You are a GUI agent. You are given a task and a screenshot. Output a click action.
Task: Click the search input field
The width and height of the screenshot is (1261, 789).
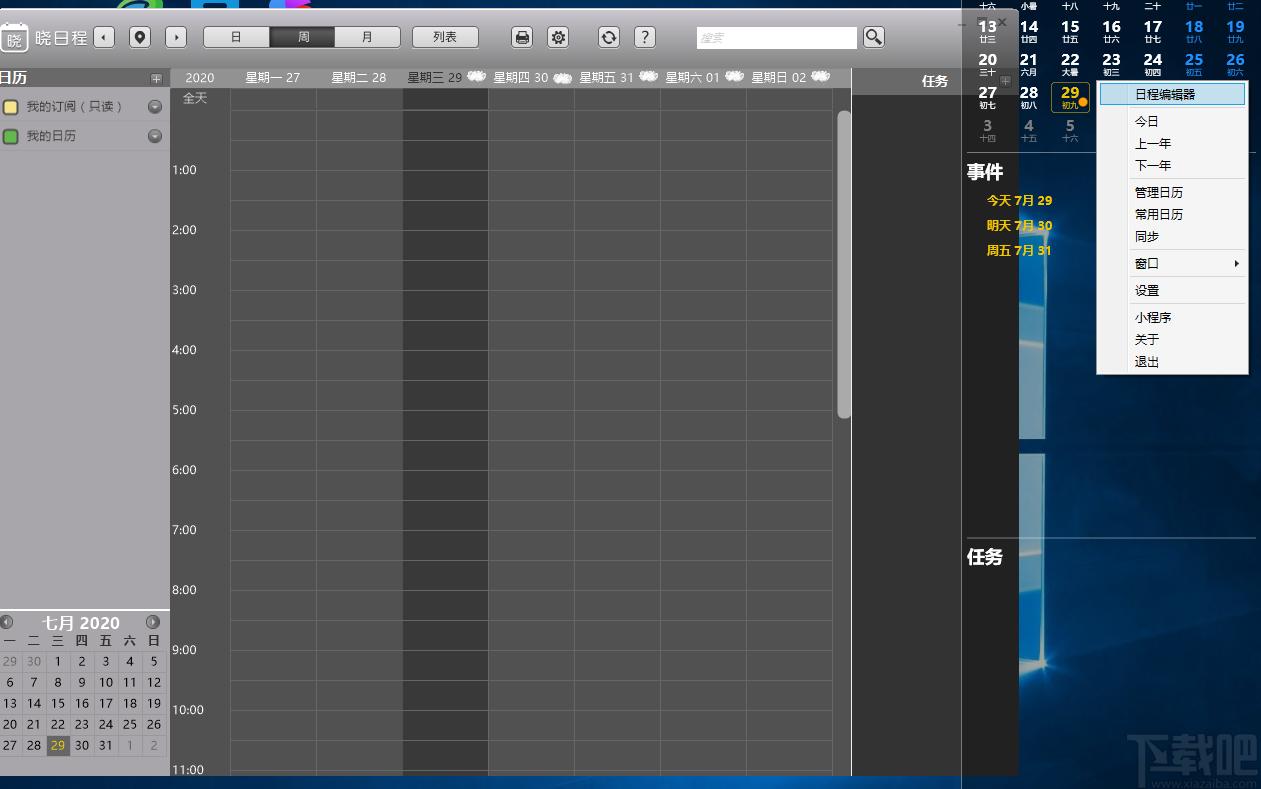(x=777, y=37)
